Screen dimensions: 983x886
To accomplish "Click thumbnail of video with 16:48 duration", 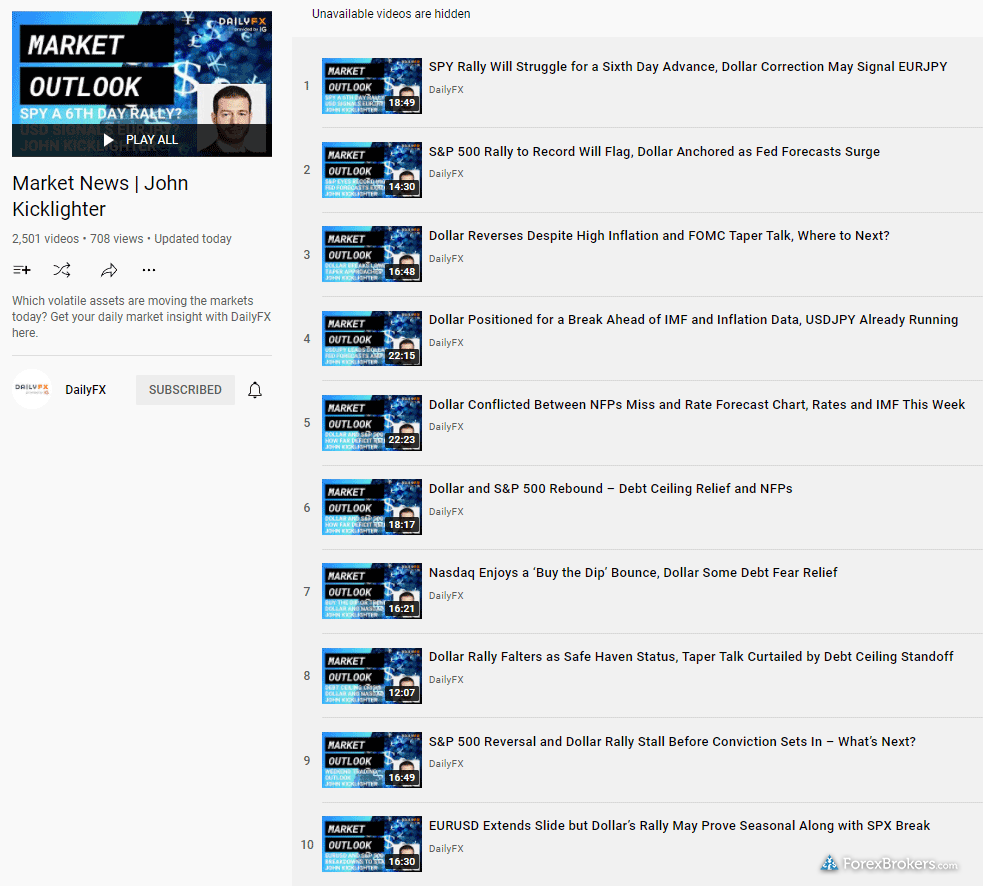I will (371, 254).
